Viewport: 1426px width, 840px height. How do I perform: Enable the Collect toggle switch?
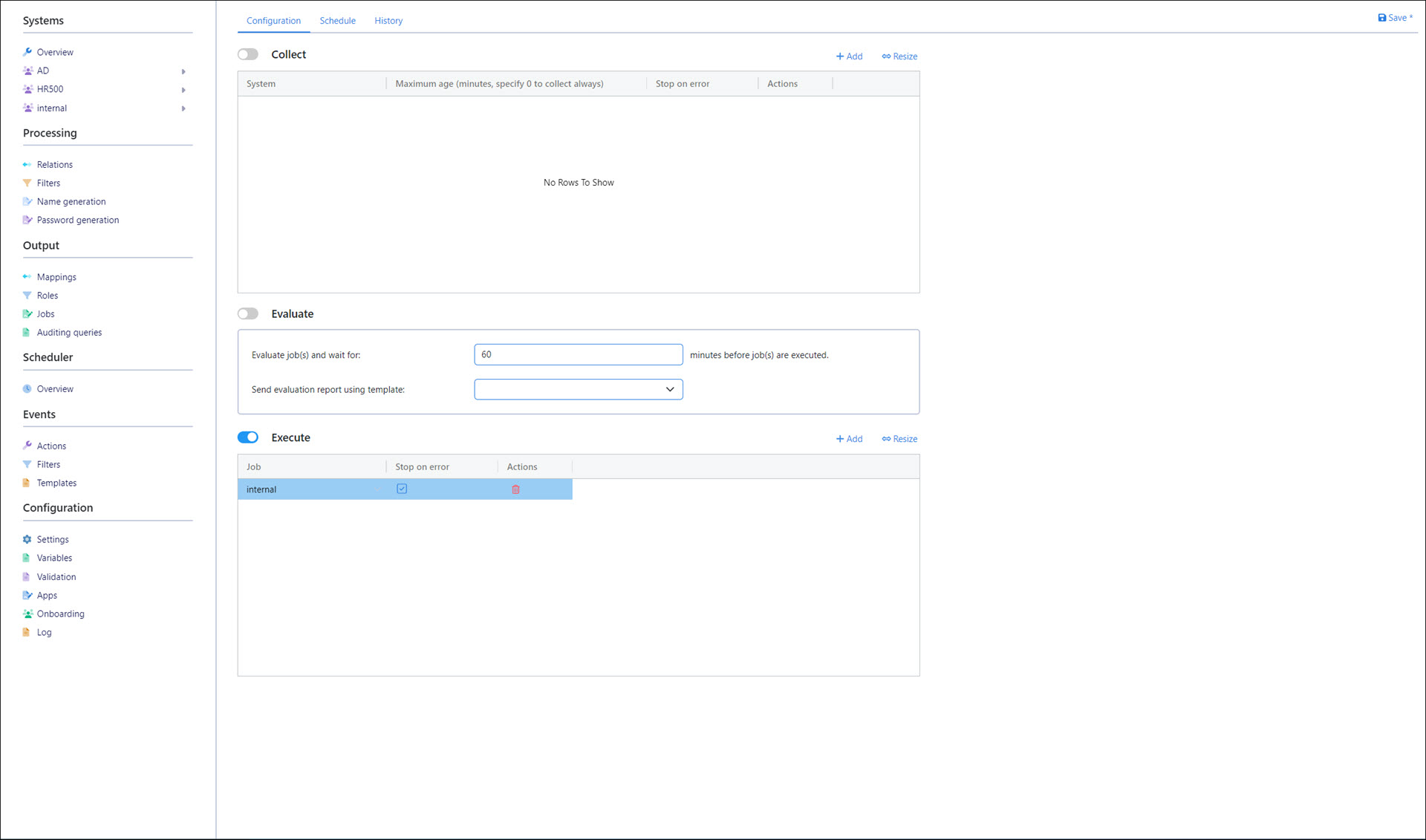point(248,54)
